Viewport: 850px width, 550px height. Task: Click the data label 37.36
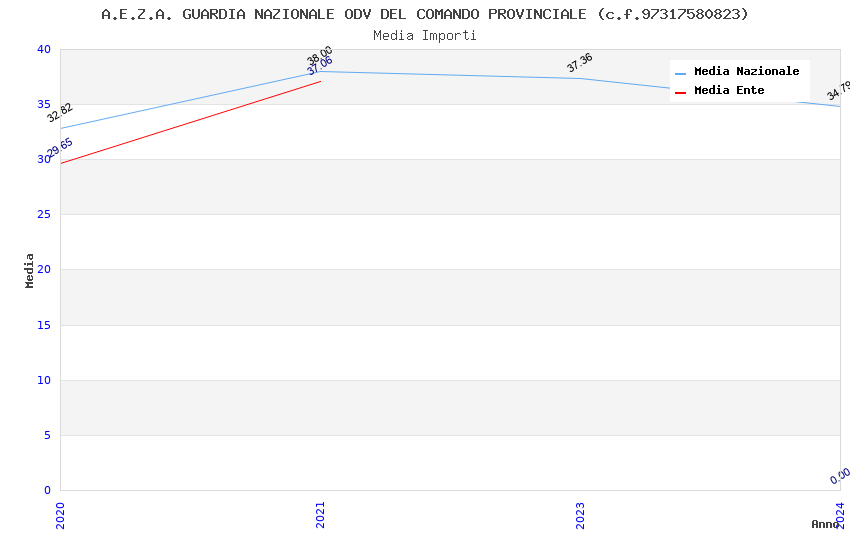[x=580, y=62]
